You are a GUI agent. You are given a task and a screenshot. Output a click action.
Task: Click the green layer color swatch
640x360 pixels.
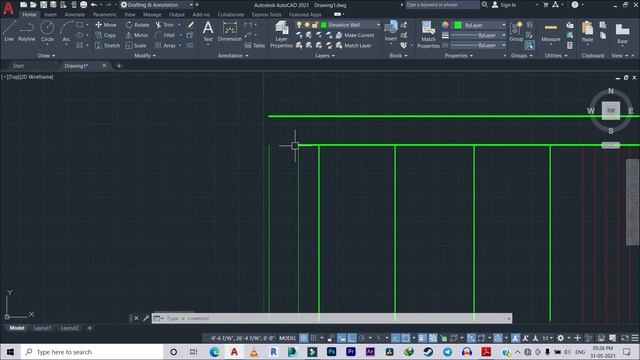click(x=324, y=25)
